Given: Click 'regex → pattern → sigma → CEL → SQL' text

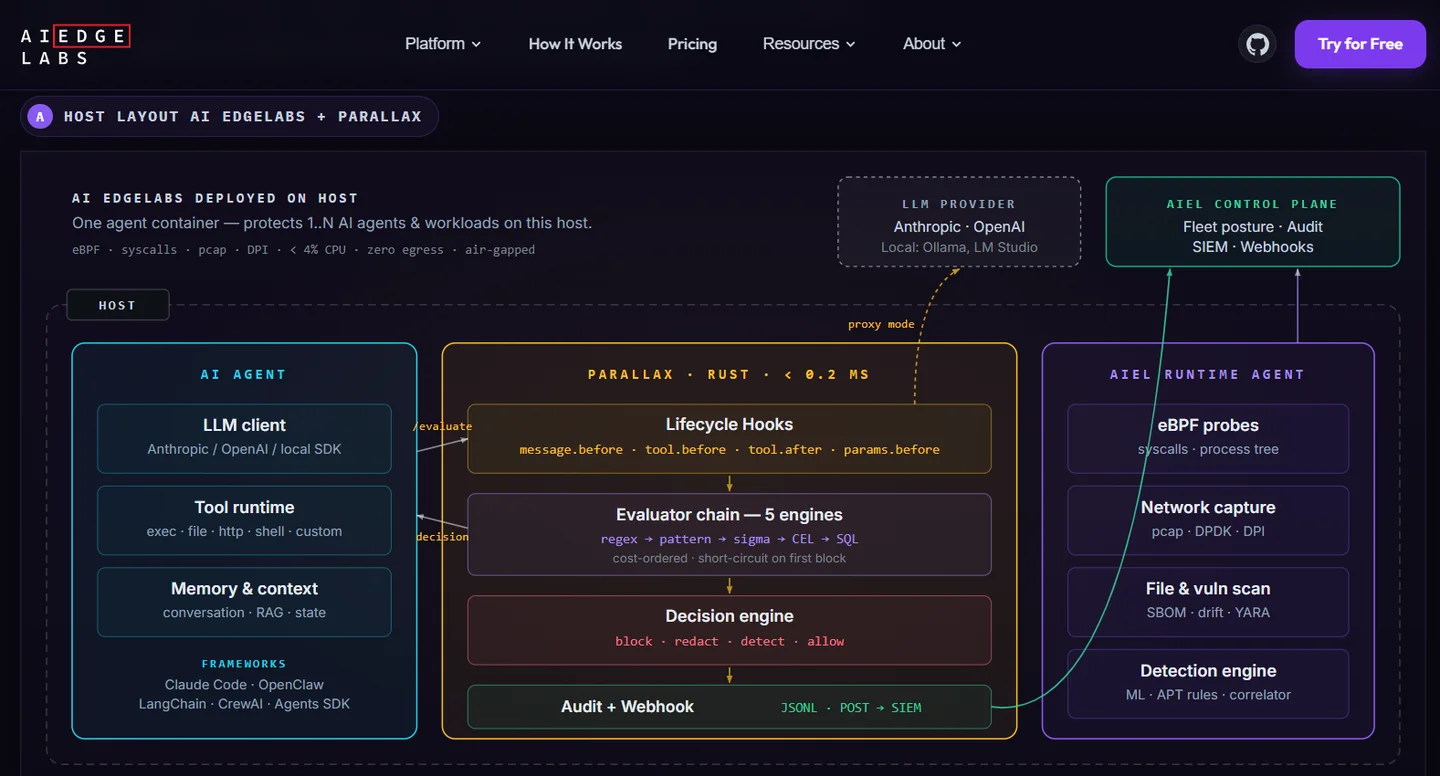Looking at the screenshot, I should (x=729, y=539).
